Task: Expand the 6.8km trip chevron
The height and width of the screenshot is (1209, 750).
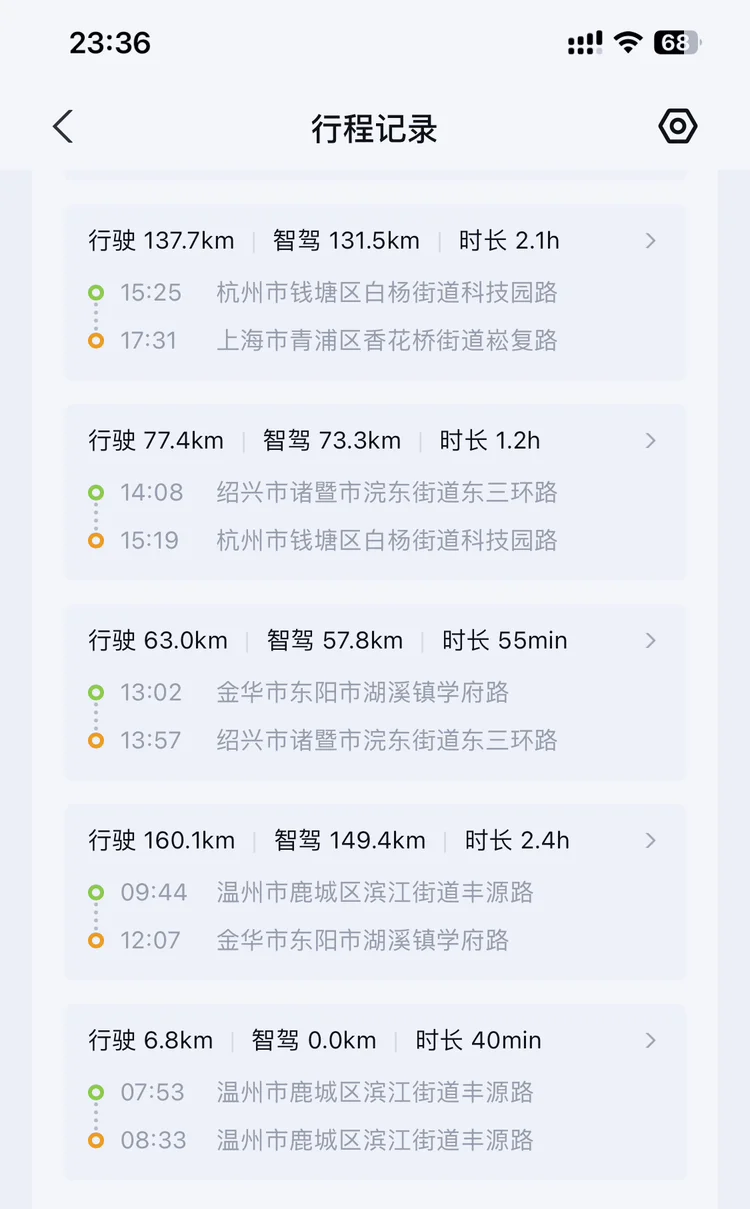Action: tap(651, 1041)
